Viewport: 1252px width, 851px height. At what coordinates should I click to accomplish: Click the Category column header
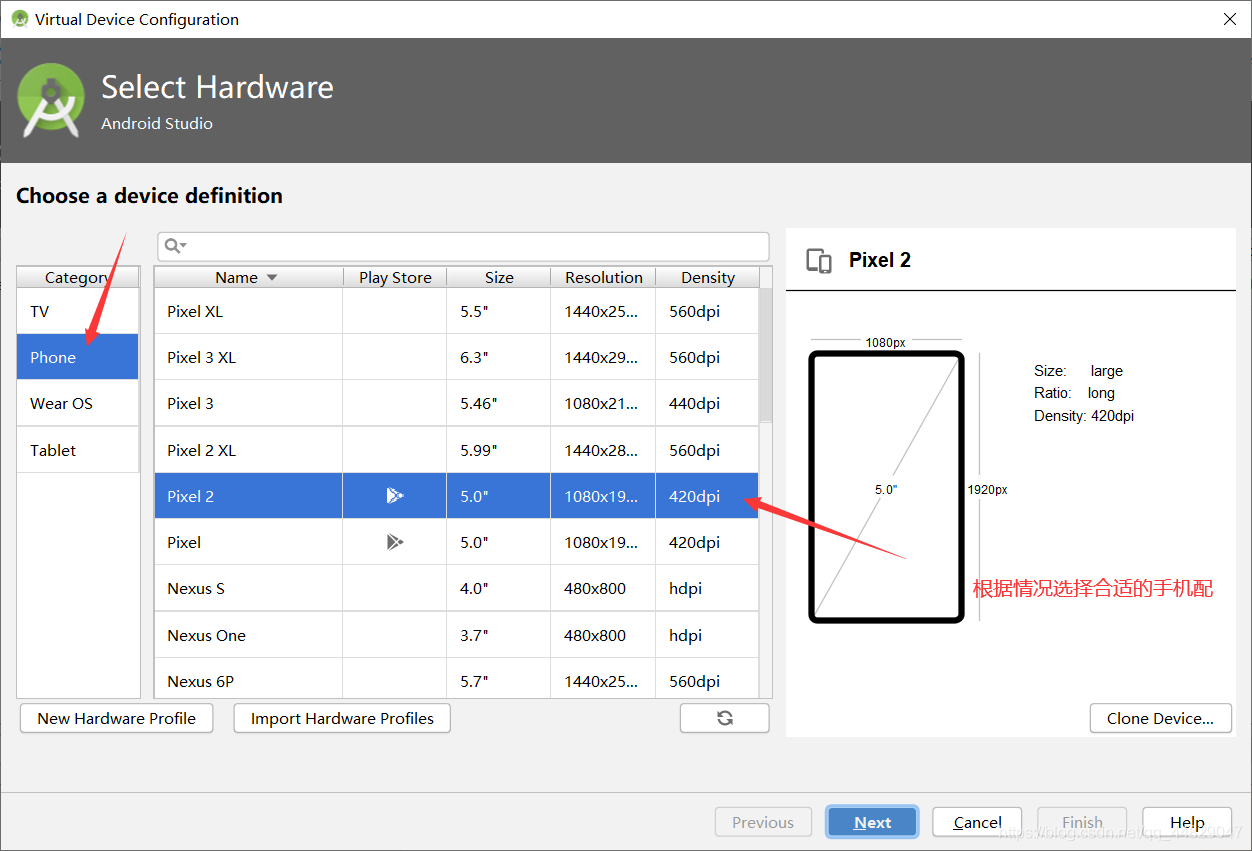(78, 277)
